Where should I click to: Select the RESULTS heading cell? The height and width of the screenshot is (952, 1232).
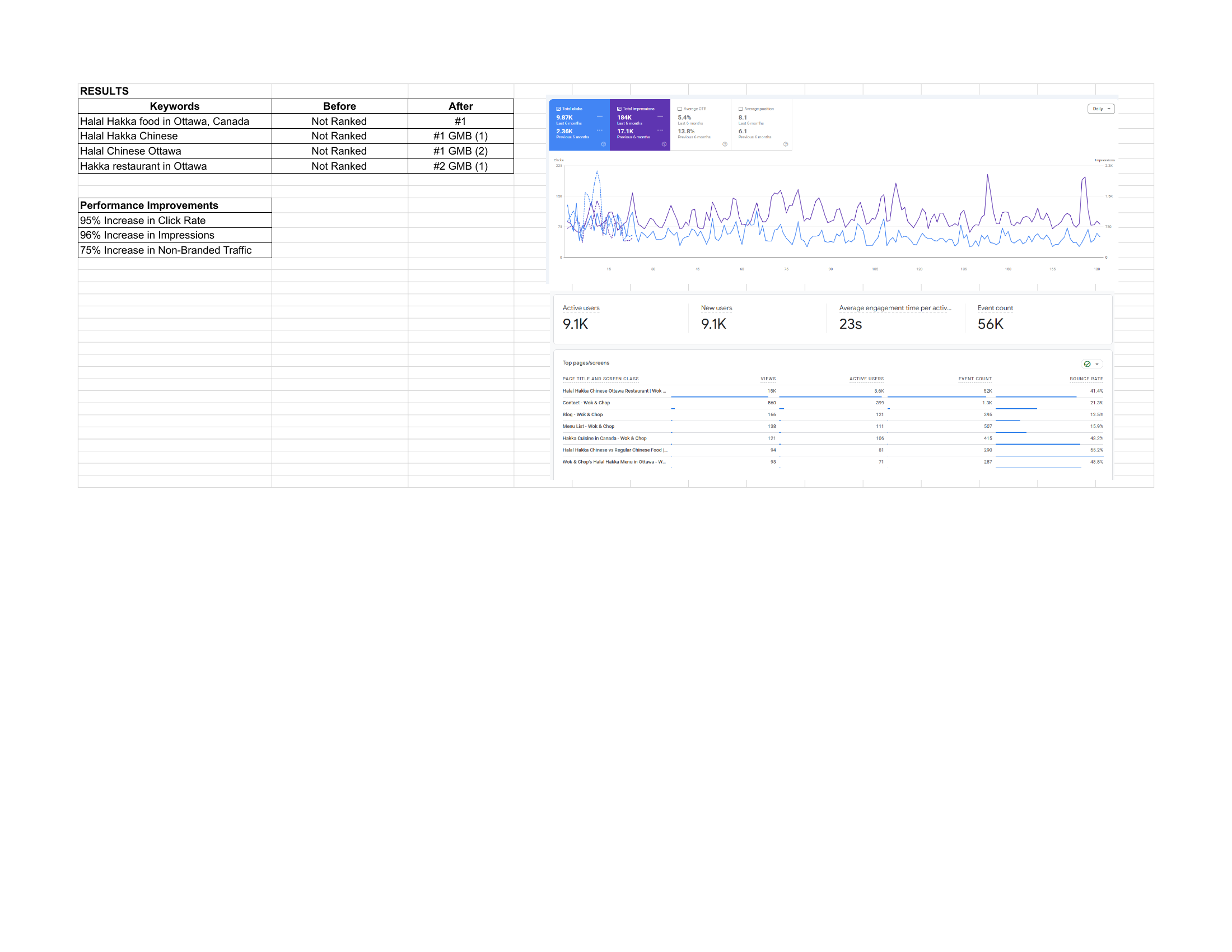pos(175,91)
